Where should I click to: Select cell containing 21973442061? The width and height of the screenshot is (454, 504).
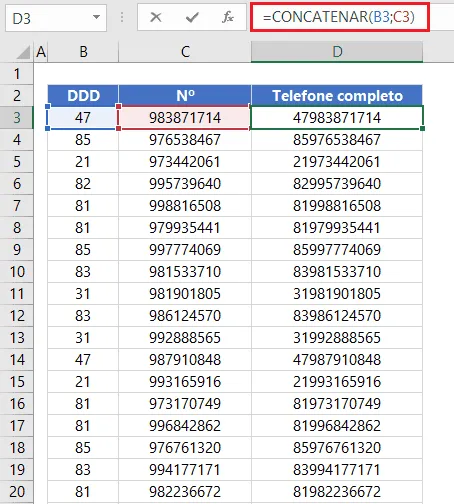[x=337, y=162]
